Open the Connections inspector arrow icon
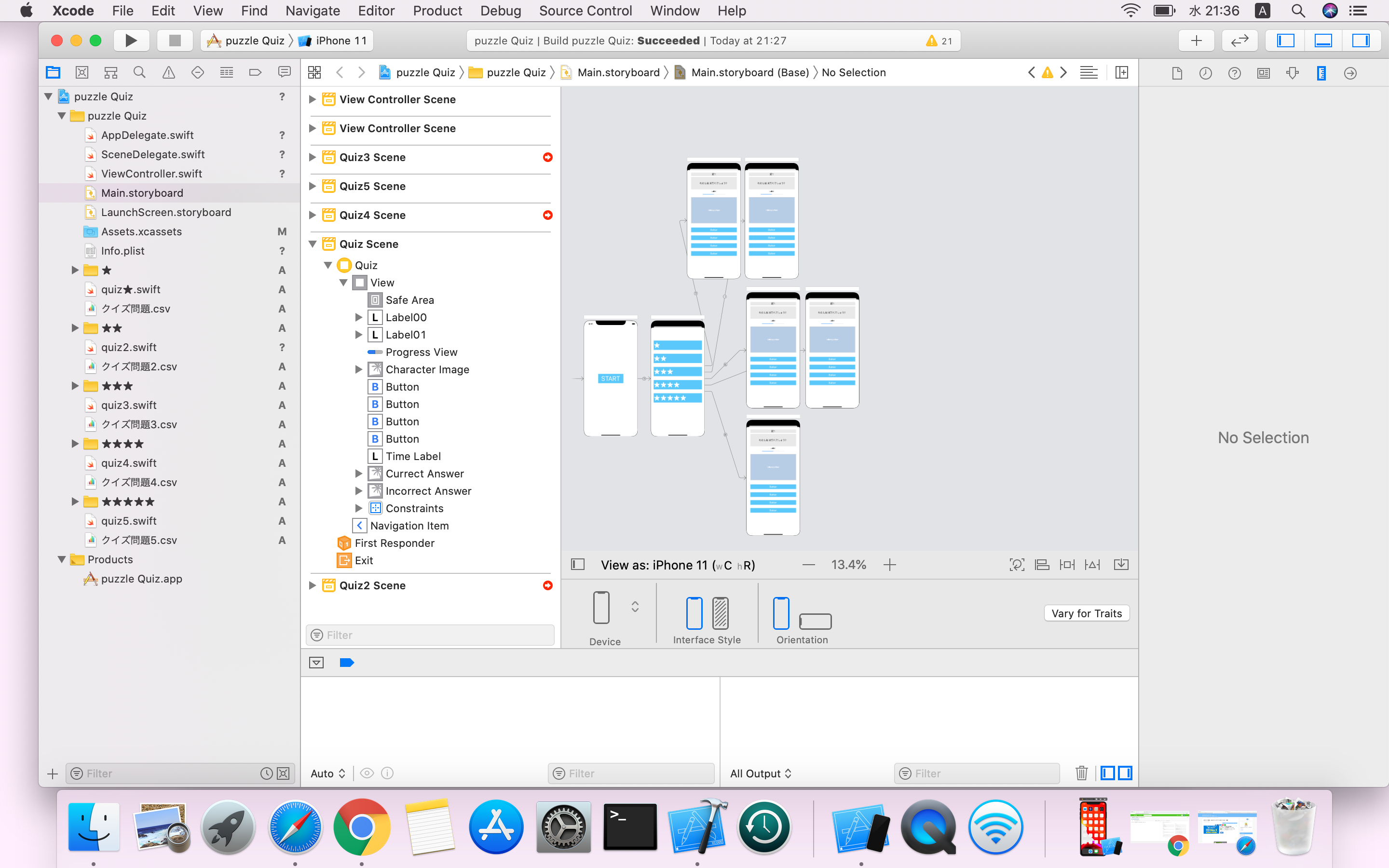This screenshot has width=1389, height=868. tap(1350, 73)
